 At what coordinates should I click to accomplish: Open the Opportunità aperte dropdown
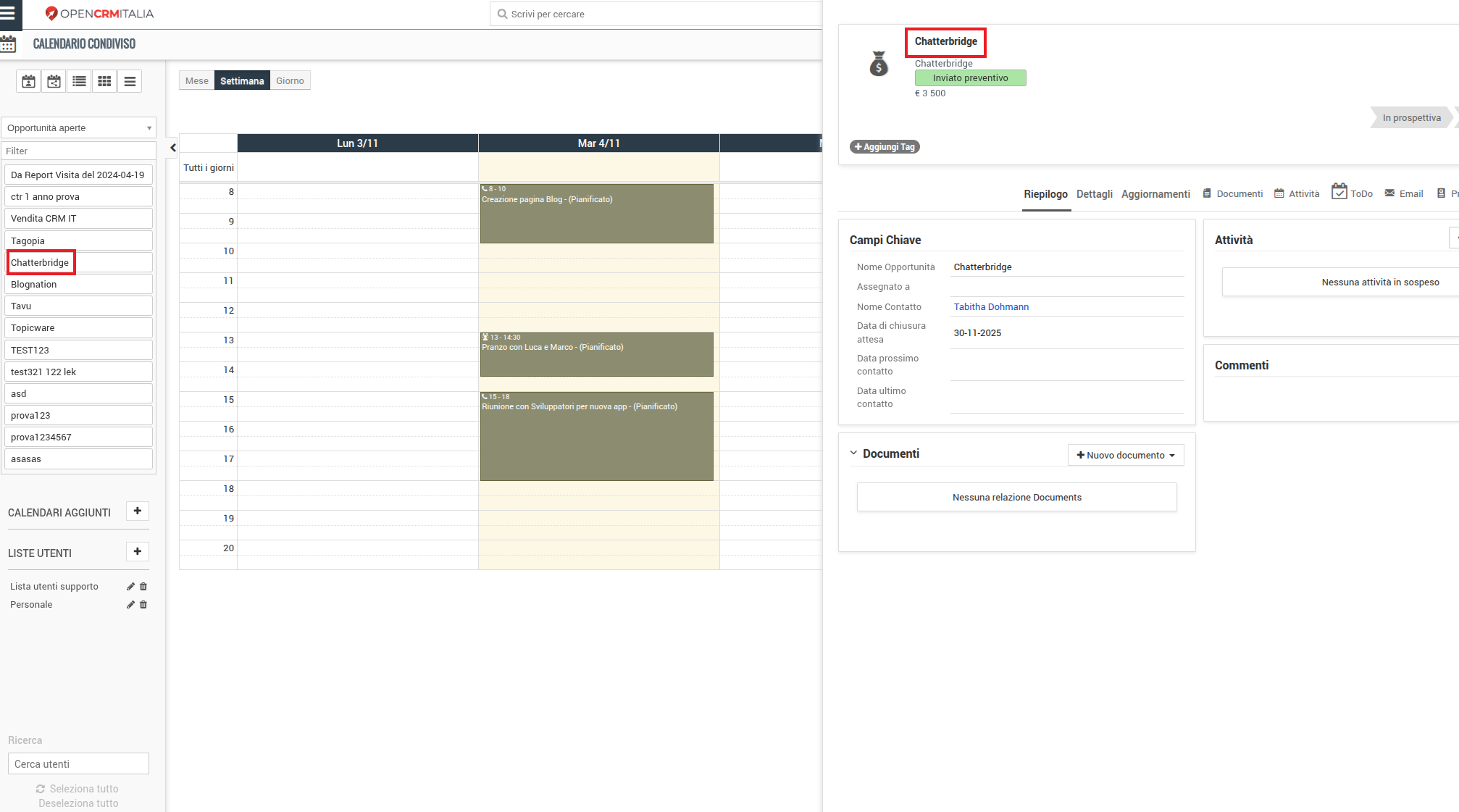[78, 127]
